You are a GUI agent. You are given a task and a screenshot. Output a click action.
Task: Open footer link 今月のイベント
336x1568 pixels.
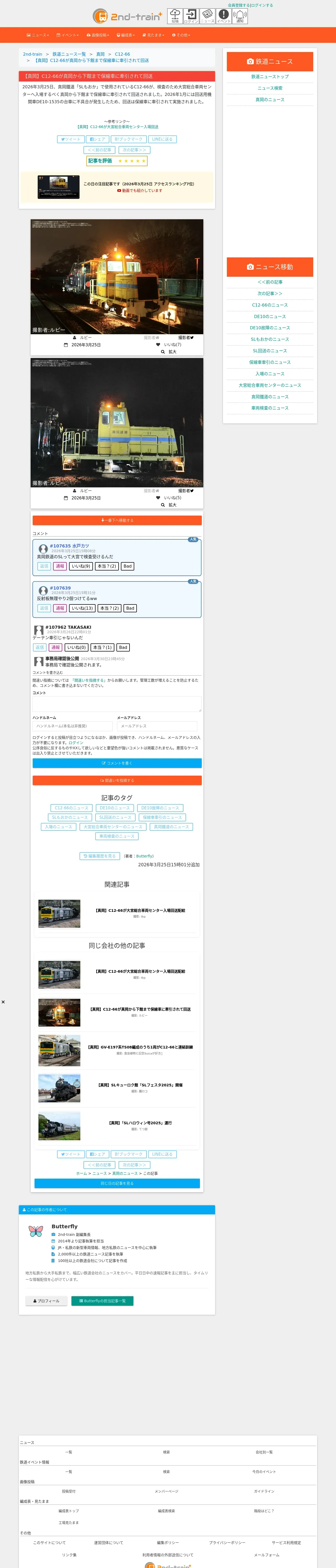pyautogui.click(x=264, y=1472)
